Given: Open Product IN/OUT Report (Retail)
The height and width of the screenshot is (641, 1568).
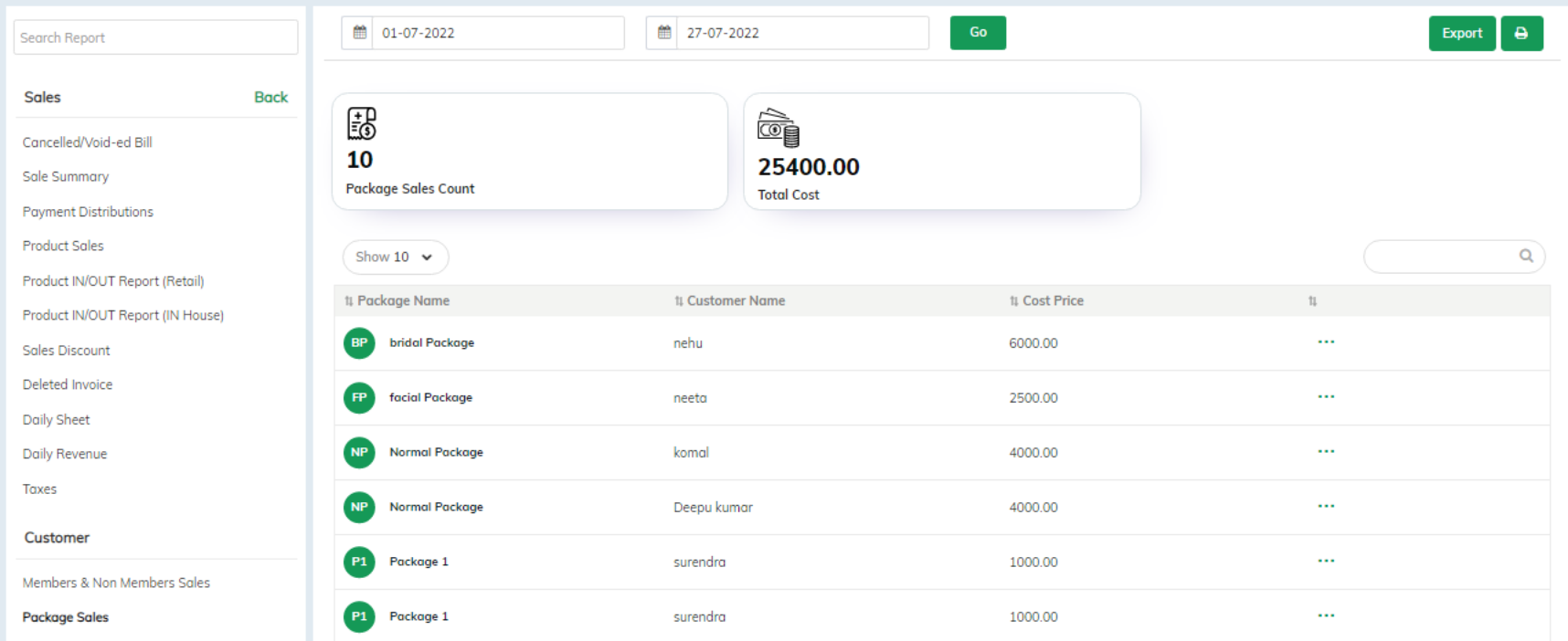Looking at the screenshot, I should (113, 281).
